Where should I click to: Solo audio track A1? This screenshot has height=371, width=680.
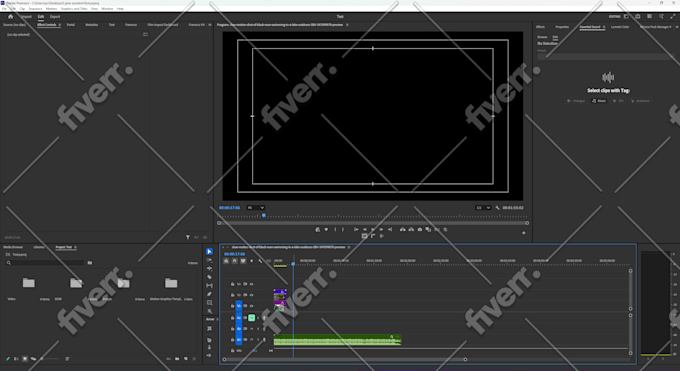(258, 318)
